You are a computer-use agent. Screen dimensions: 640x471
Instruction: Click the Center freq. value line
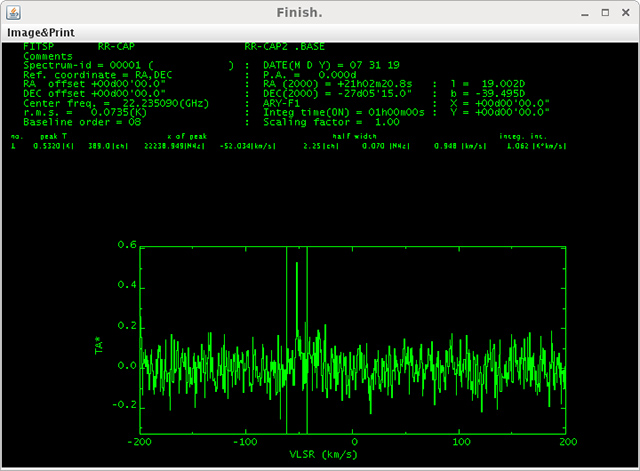tap(117, 101)
